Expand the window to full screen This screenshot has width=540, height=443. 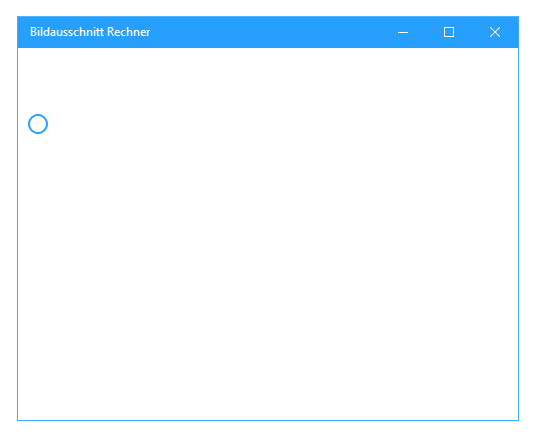[x=449, y=32]
